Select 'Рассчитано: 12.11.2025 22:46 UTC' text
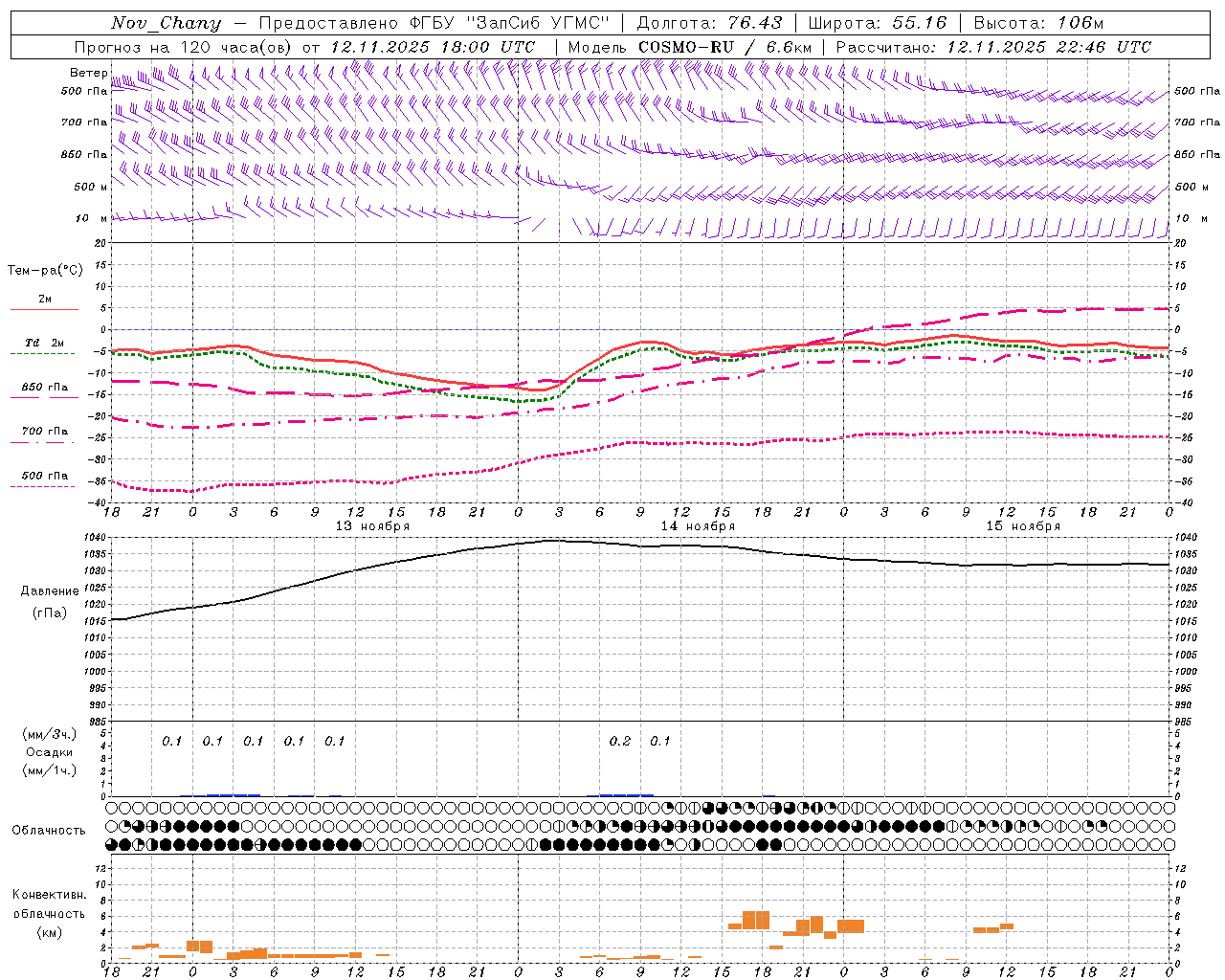 pyautogui.click(x=993, y=47)
